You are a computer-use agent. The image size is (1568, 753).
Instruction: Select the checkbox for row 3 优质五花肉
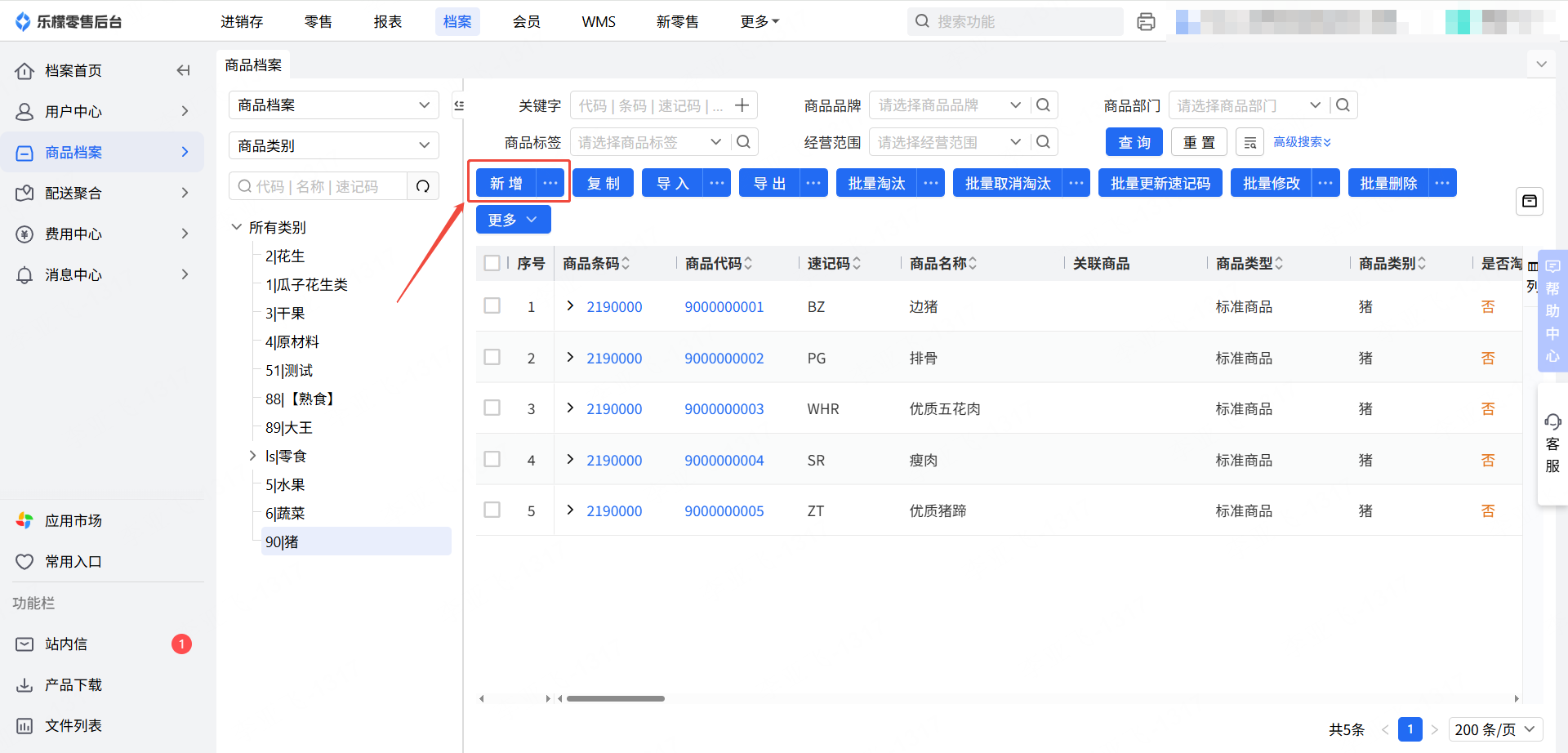[492, 408]
